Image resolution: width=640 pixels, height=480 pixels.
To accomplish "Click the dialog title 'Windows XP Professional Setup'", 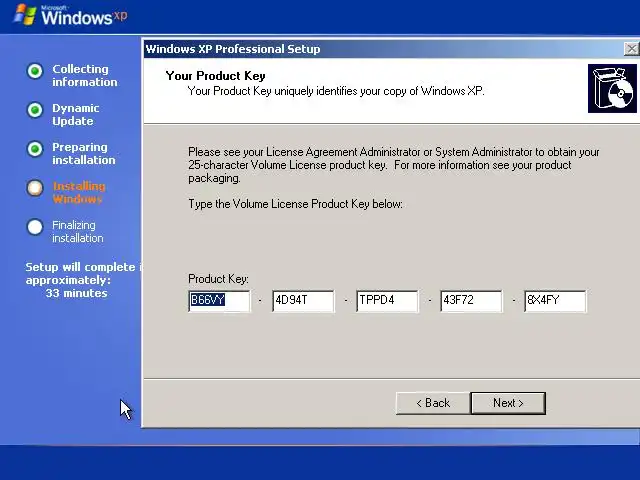I will 233,49.
